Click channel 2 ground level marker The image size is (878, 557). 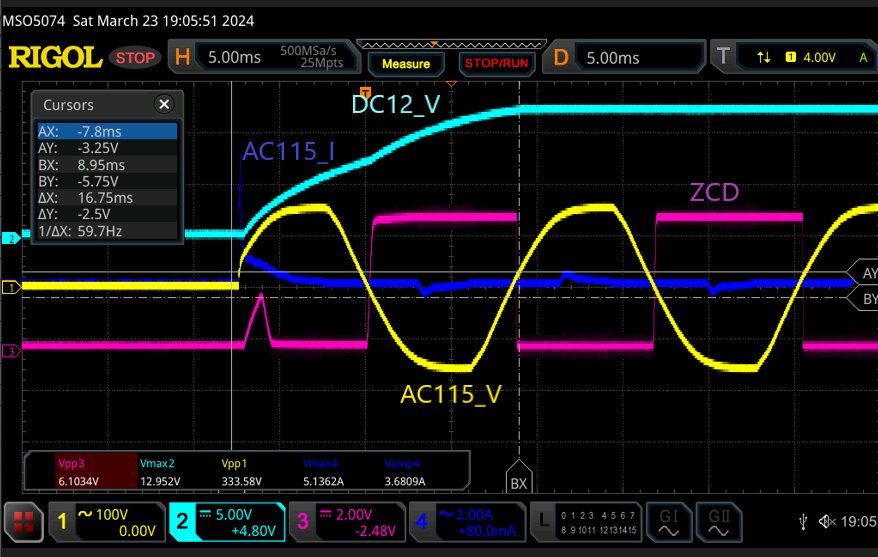coord(11,238)
